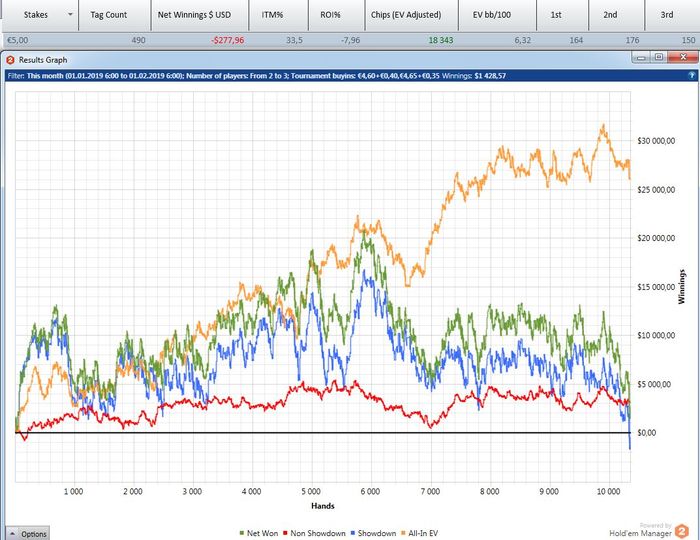Click the blue Showdown legend swatch
Viewport: 700px width, 540px height.
click(353, 533)
